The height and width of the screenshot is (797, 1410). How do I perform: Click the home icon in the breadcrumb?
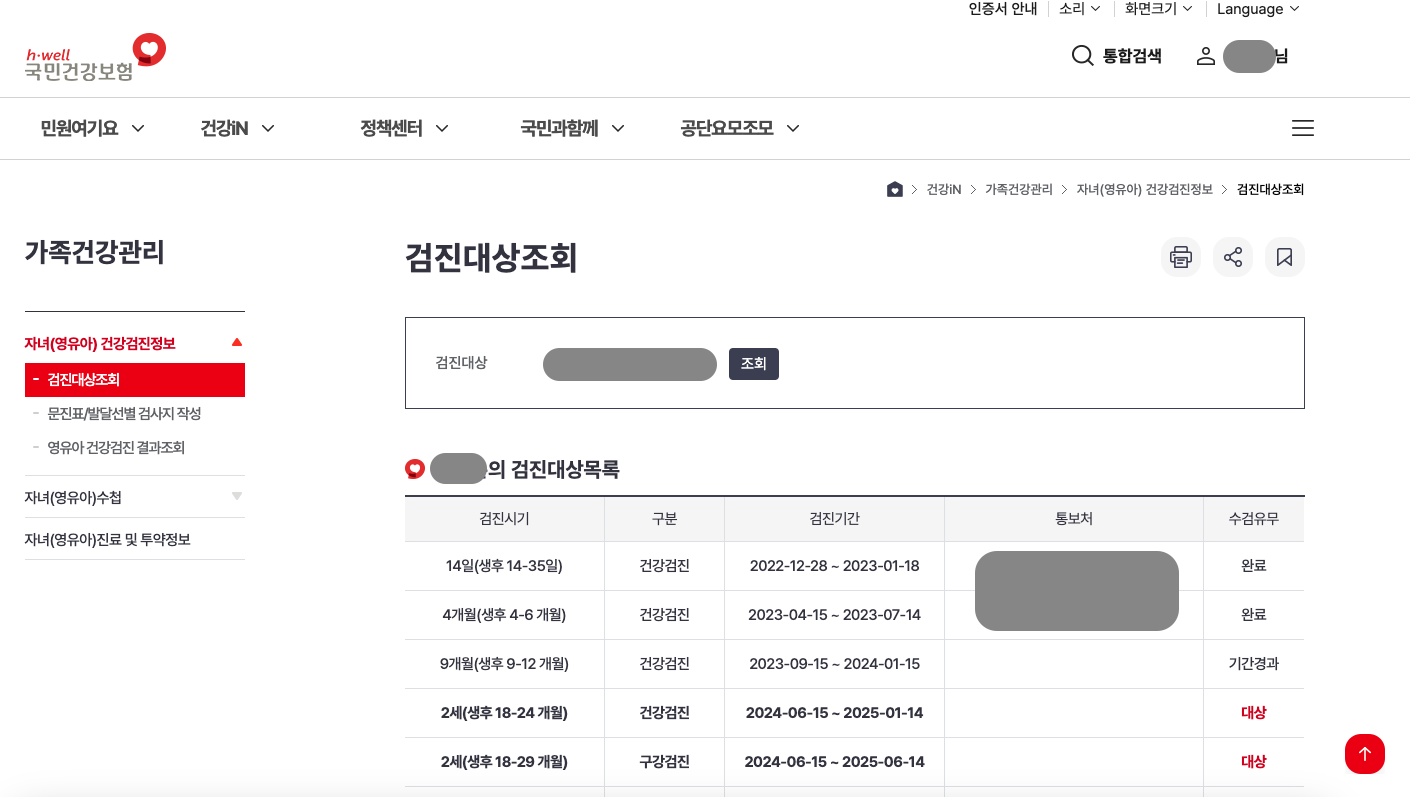click(x=894, y=189)
